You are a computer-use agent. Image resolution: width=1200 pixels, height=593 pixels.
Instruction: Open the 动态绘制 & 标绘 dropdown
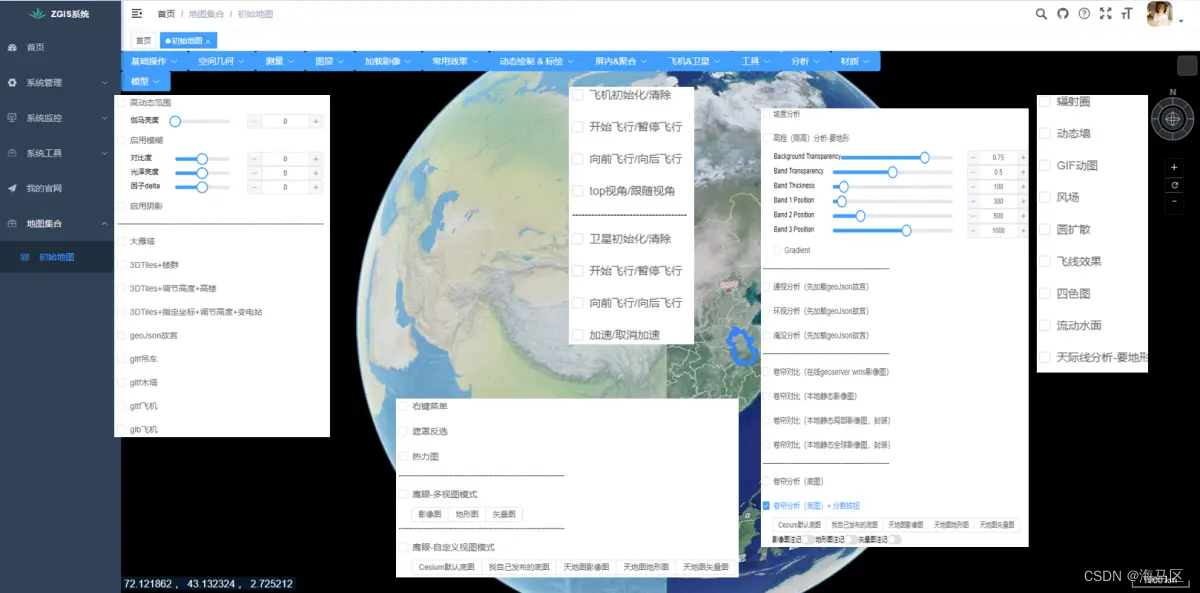point(536,61)
